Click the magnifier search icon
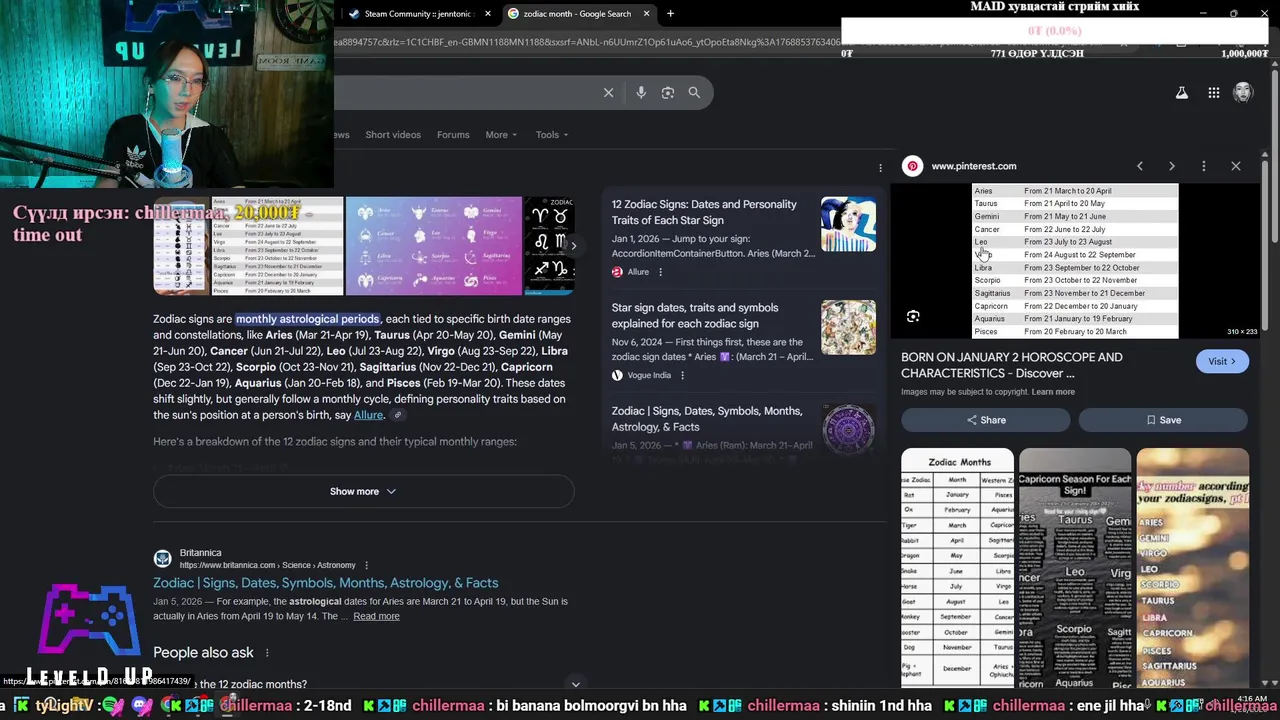The width and height of the screenshot is (1280, 720). click(x=694, y=92)
